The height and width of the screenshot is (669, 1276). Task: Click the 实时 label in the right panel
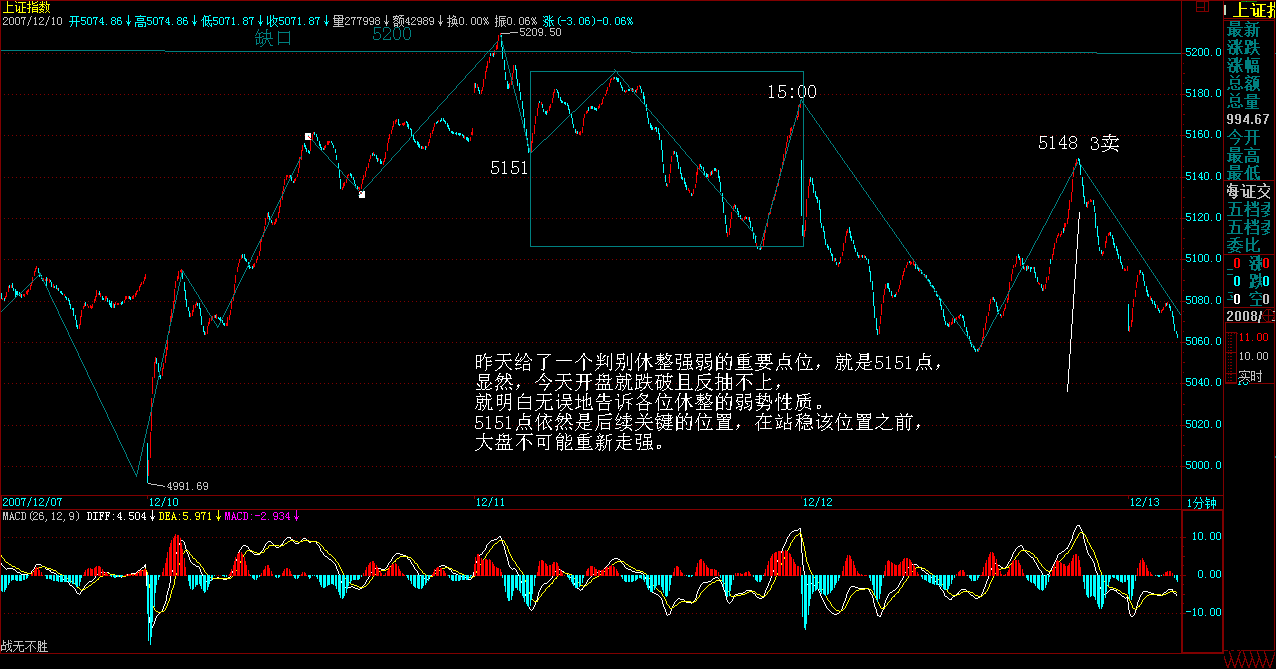pos(1250,377)
